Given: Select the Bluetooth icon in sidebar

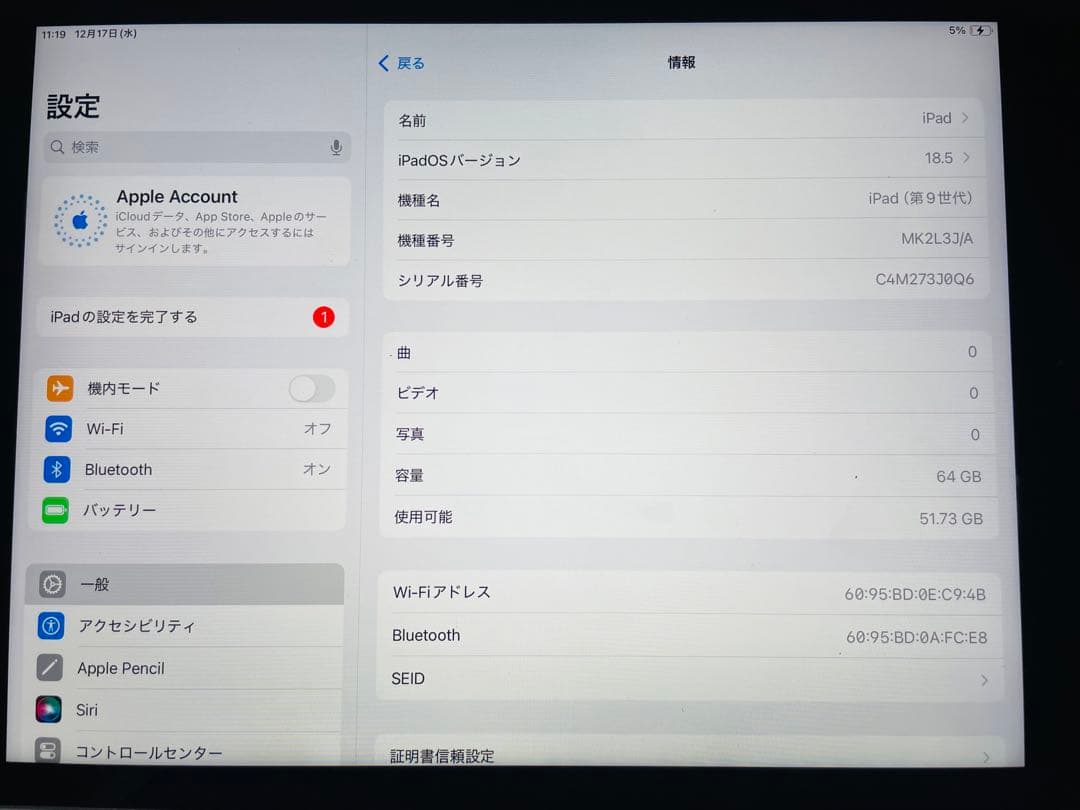Looking at the screenshot, I should tap(59, 469).
